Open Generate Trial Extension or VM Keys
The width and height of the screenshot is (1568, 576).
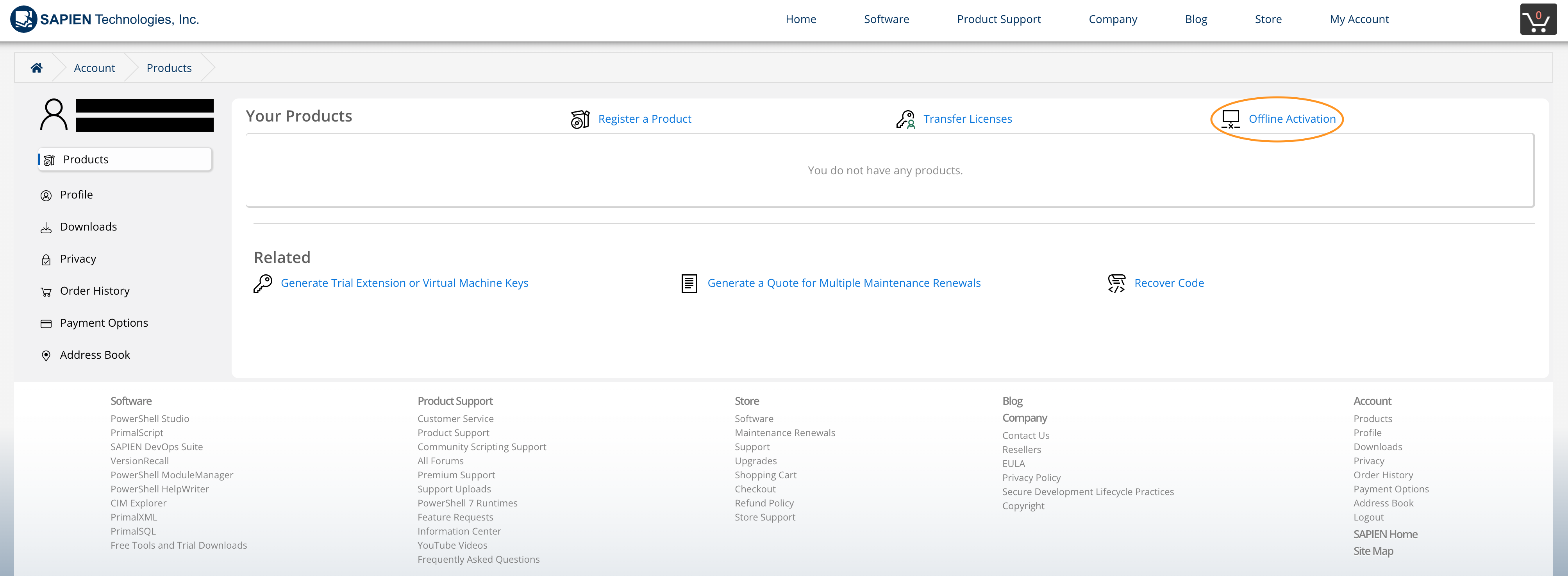[404, 283]
